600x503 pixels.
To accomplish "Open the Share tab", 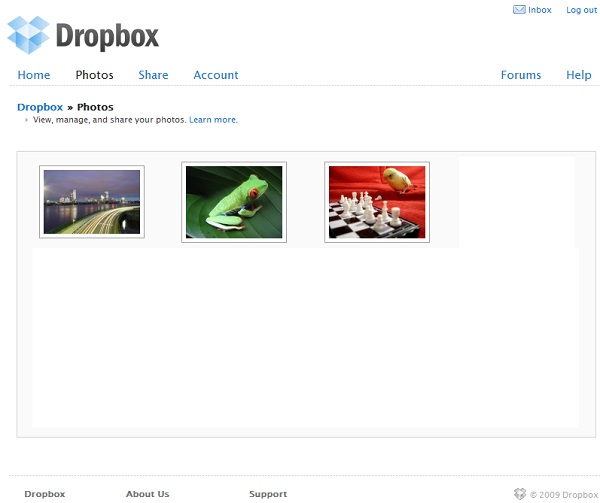I will click(x=153, y=75).
